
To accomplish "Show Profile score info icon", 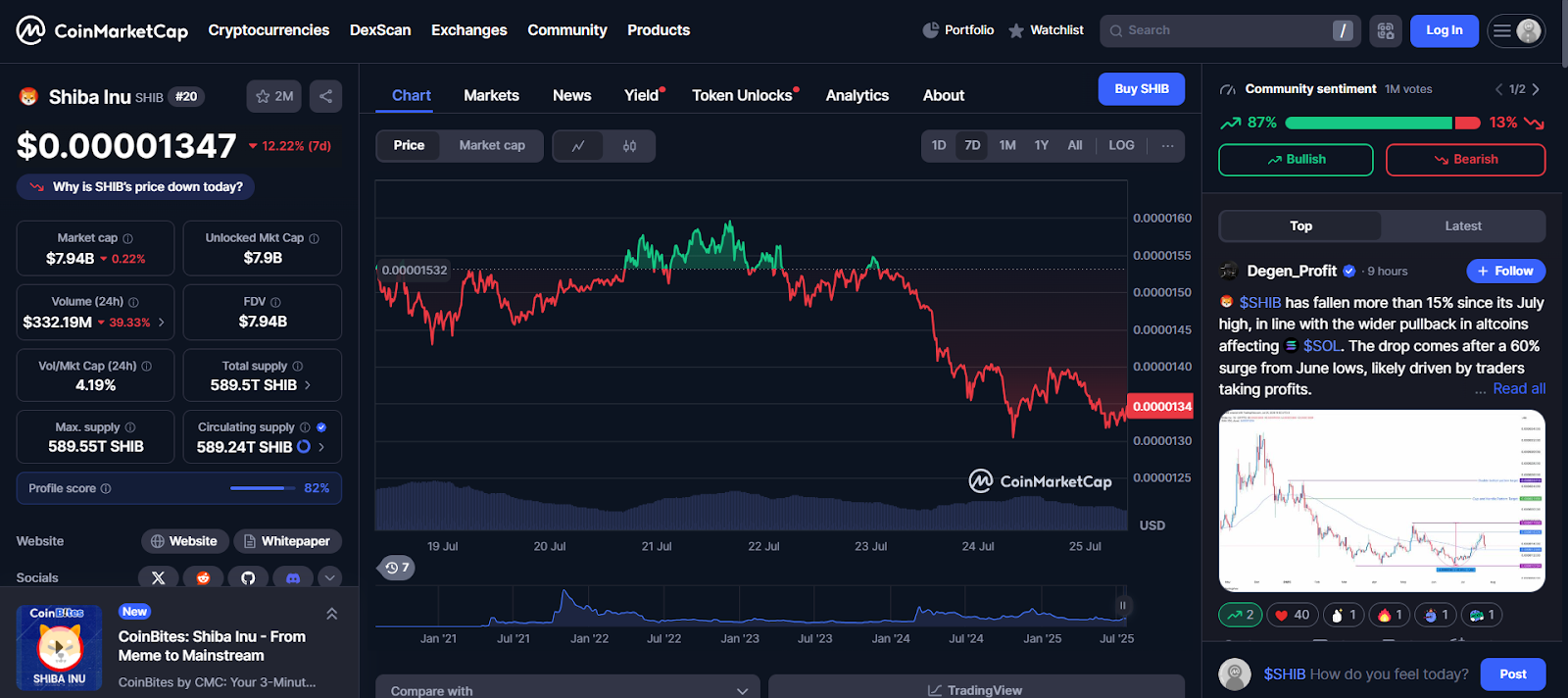I will coord(106,488).
